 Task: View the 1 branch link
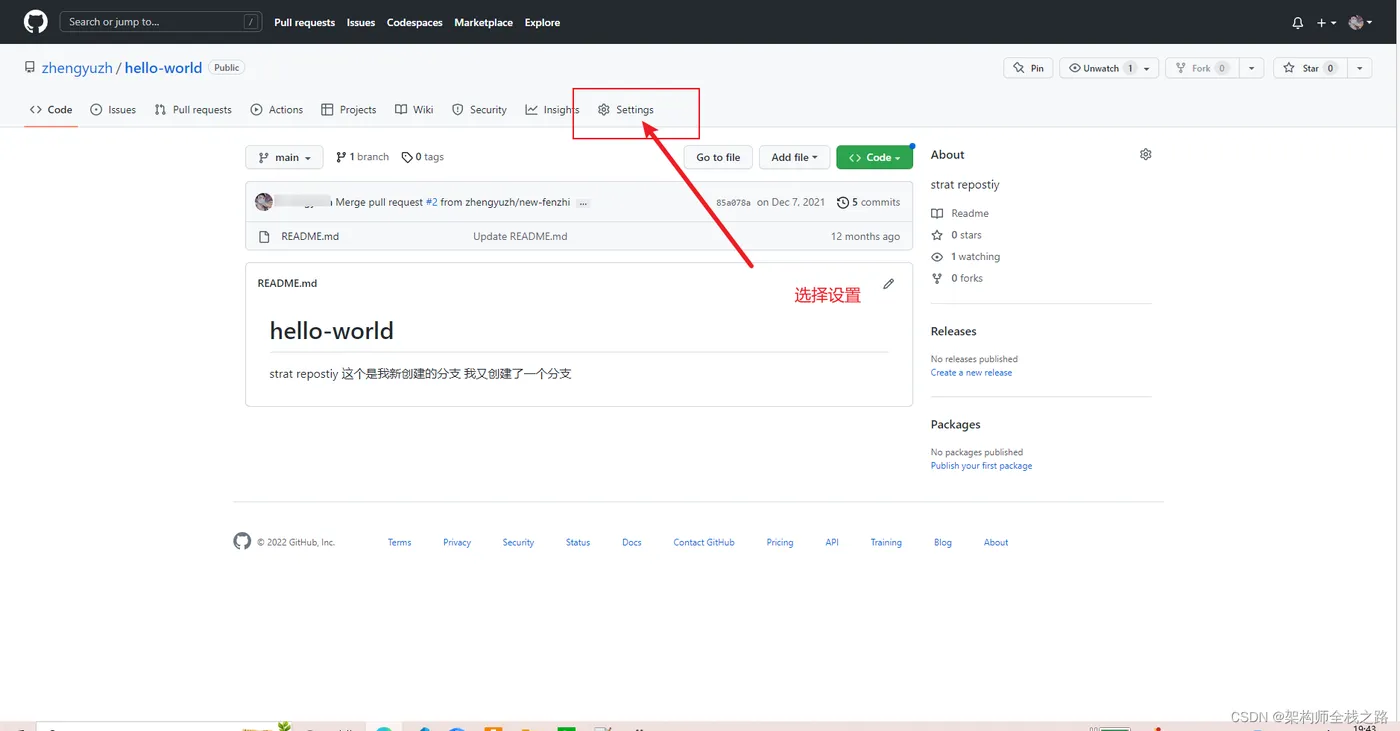click(362, 157)
